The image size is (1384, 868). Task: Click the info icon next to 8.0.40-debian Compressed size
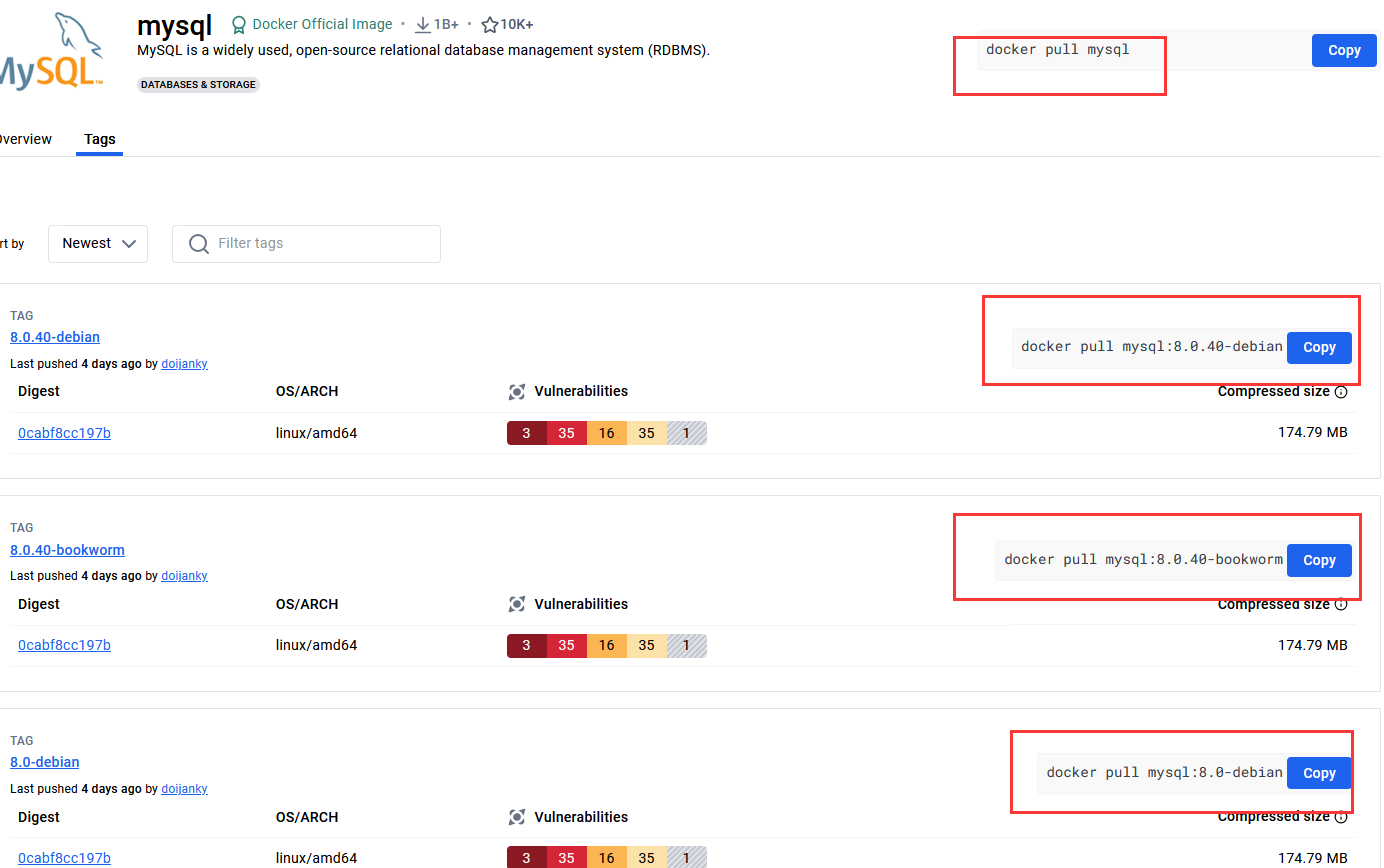1341,392
